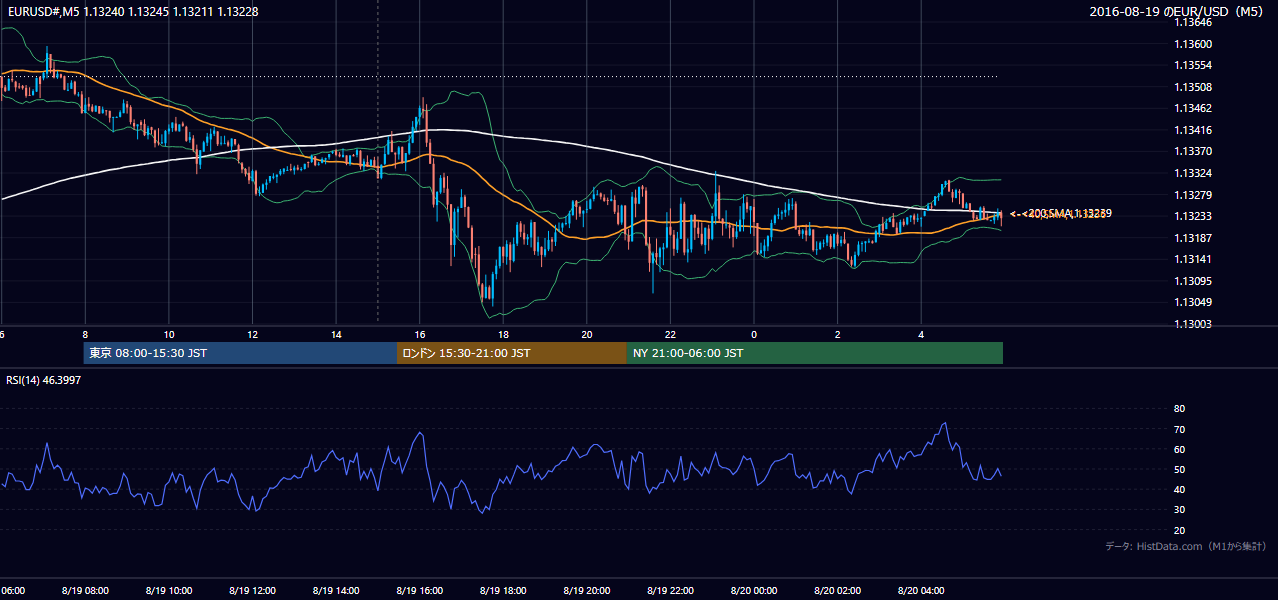The height and width of the screenshot is (600, 1278).
Task: Click price axis label 1.13462
Action: (x=1193, y=108)
